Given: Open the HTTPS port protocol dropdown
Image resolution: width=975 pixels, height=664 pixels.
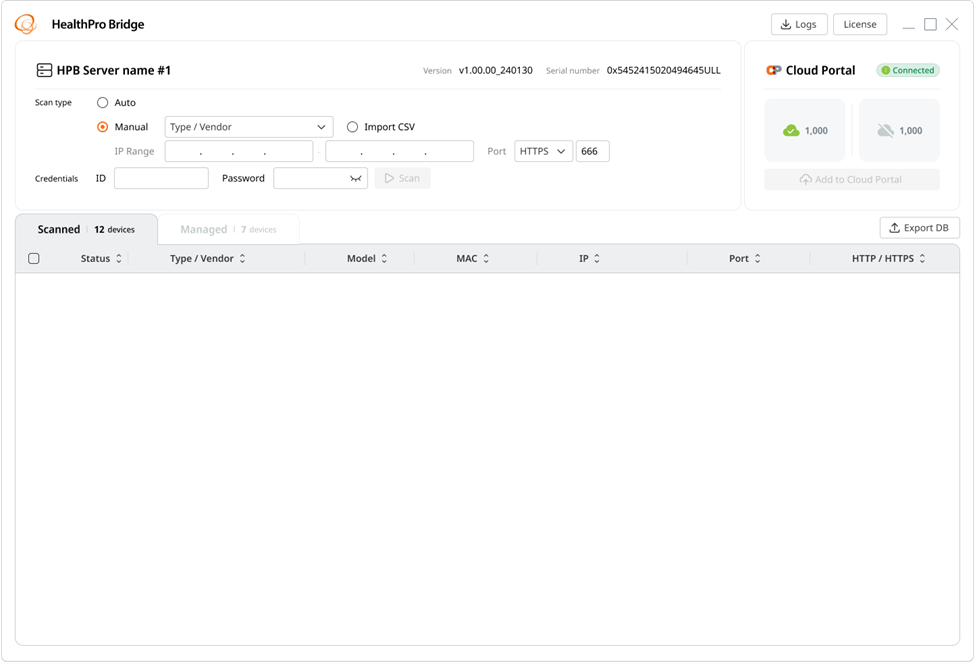Looking at the screenshot, I should coord(543,151).
